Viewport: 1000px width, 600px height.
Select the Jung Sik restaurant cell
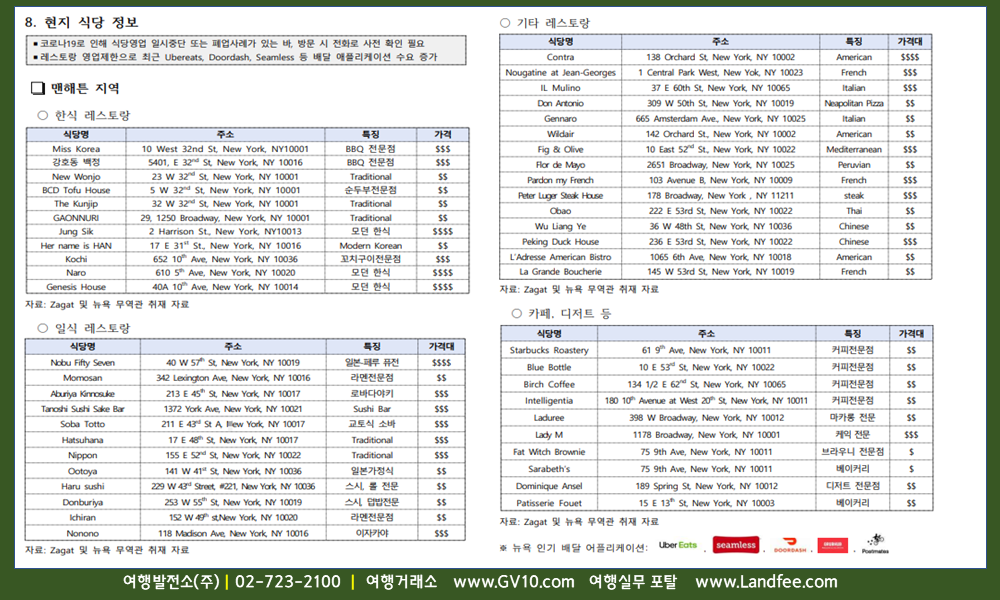tap(76, 231)
